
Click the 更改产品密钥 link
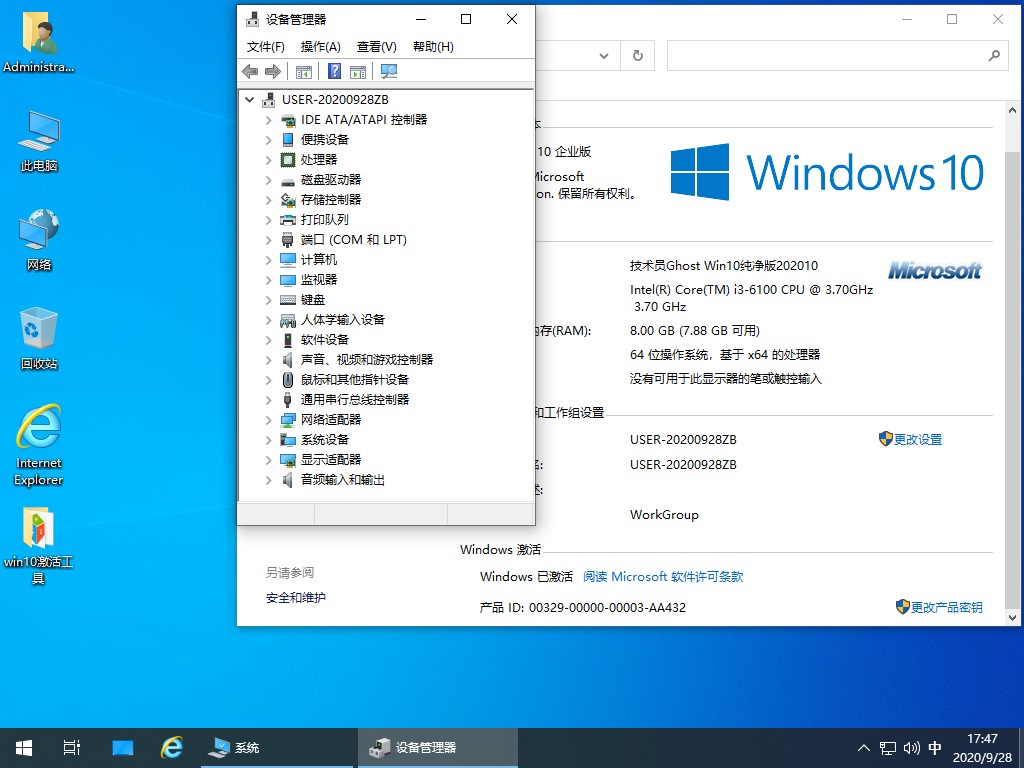(x=946, y=607)
